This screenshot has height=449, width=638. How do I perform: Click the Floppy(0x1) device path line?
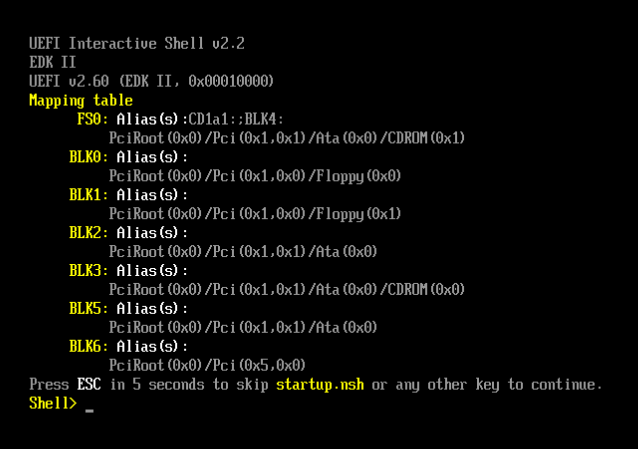255,214
